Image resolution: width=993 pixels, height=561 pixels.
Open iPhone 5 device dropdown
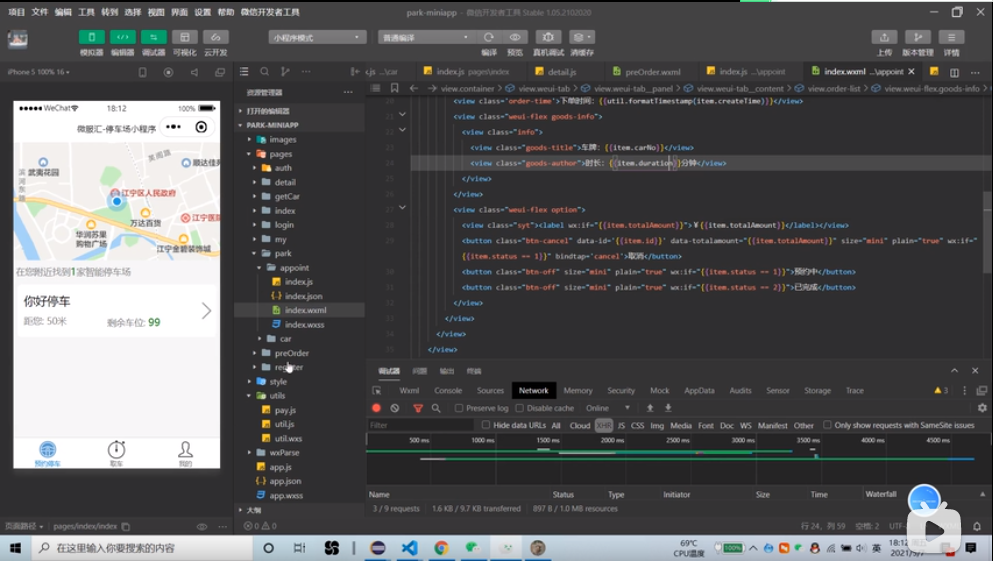coord(39,72)
